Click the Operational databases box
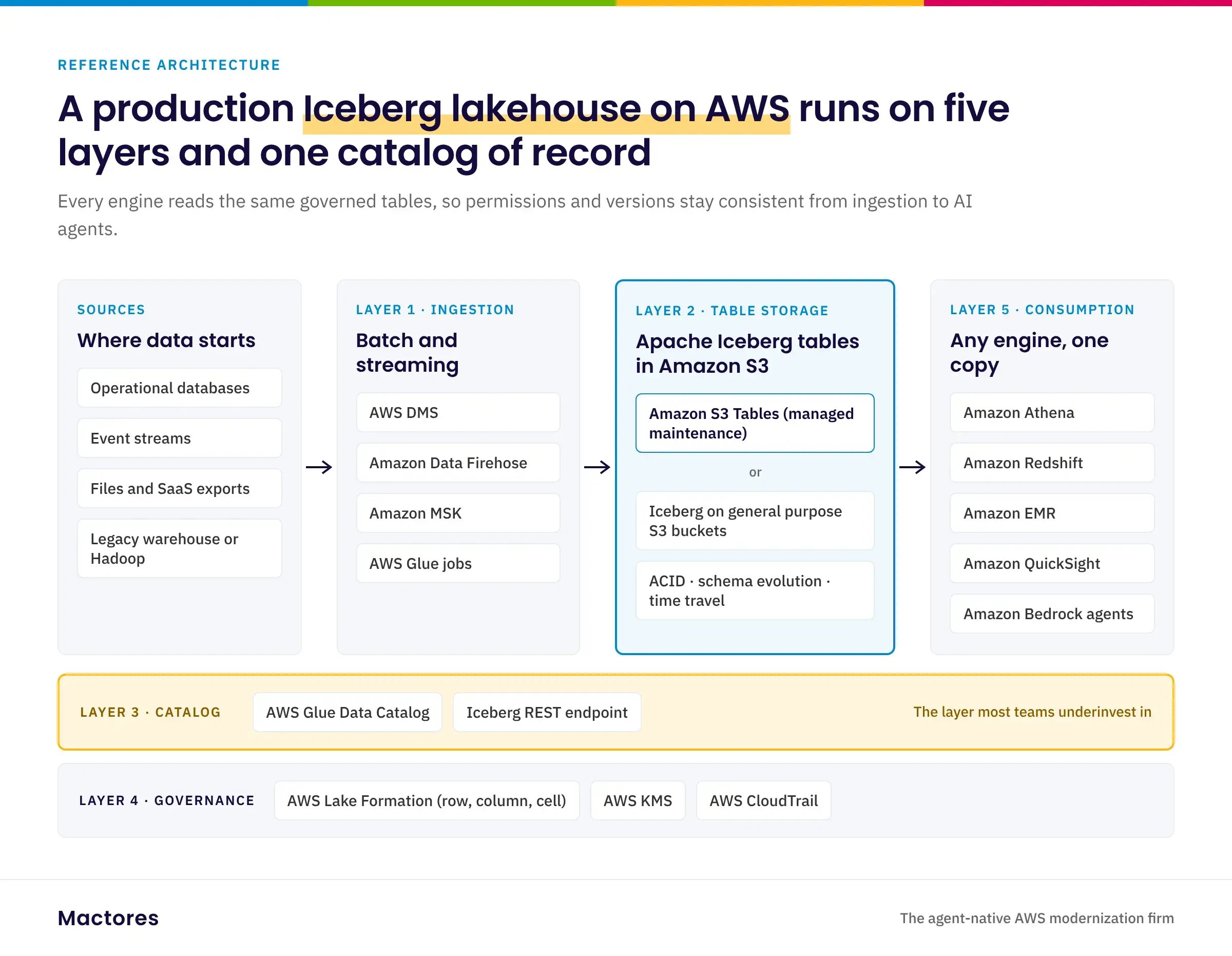 click(x=179, y=388)
